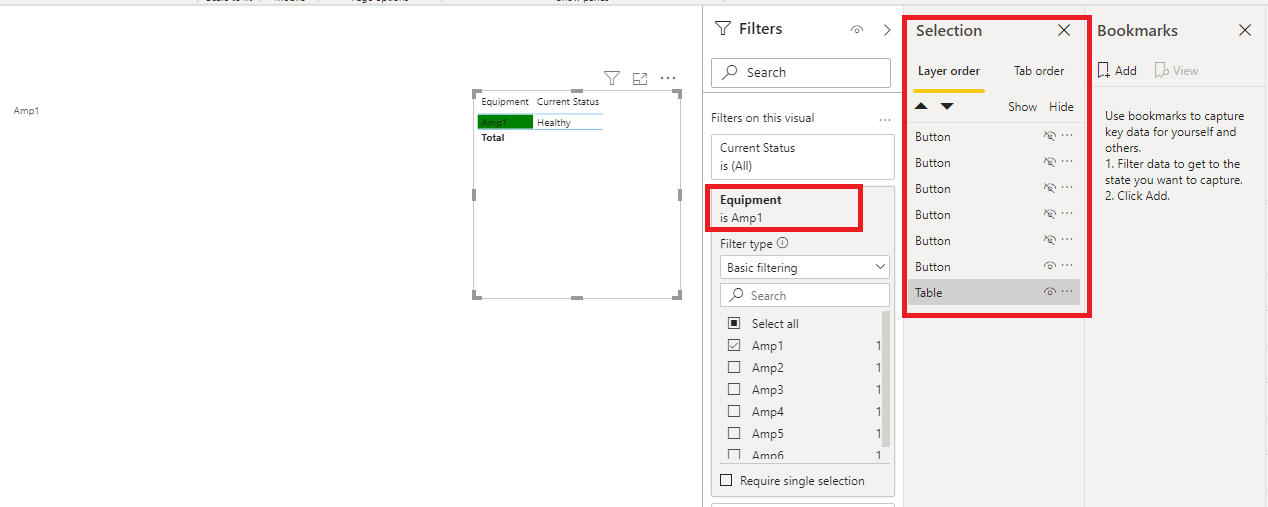
Task: Click the move-up triangle in Selection pane
Action: [922, 106]
